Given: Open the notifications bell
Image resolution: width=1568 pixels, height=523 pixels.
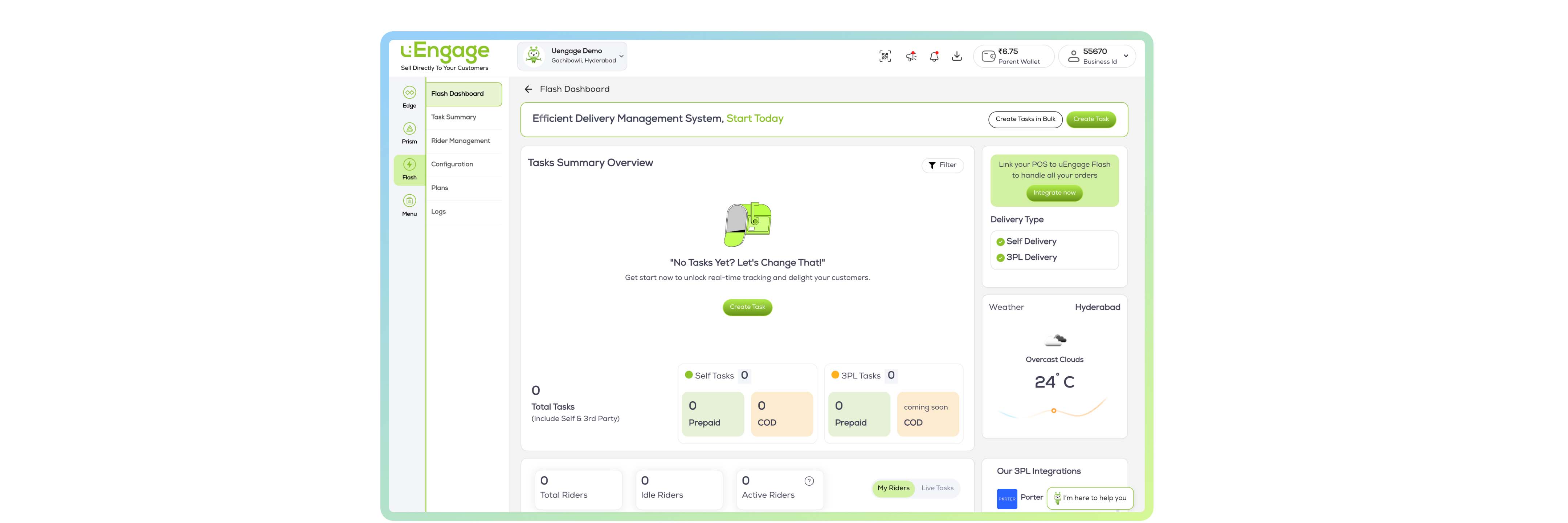Looking at the screenshot, I should coord(934,57).
